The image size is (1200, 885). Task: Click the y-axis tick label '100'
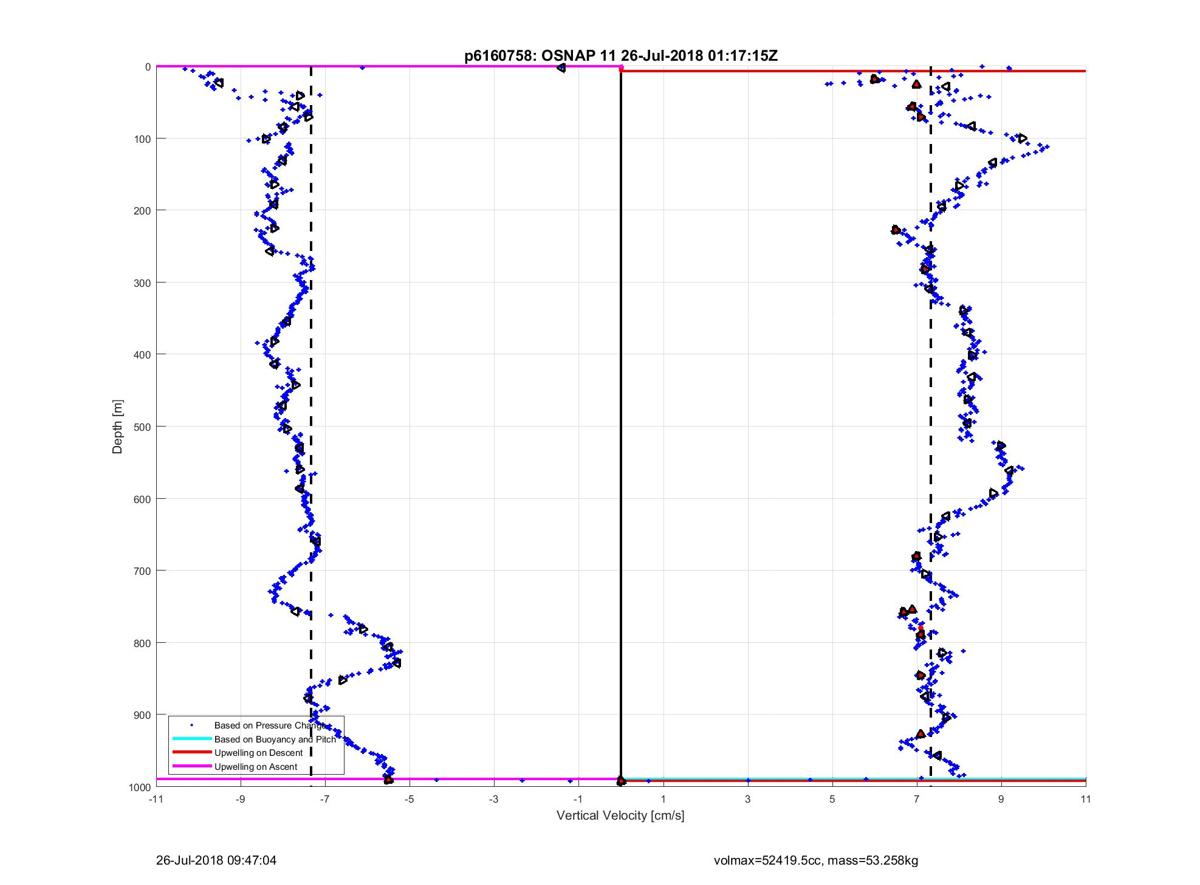coord(141,139)
